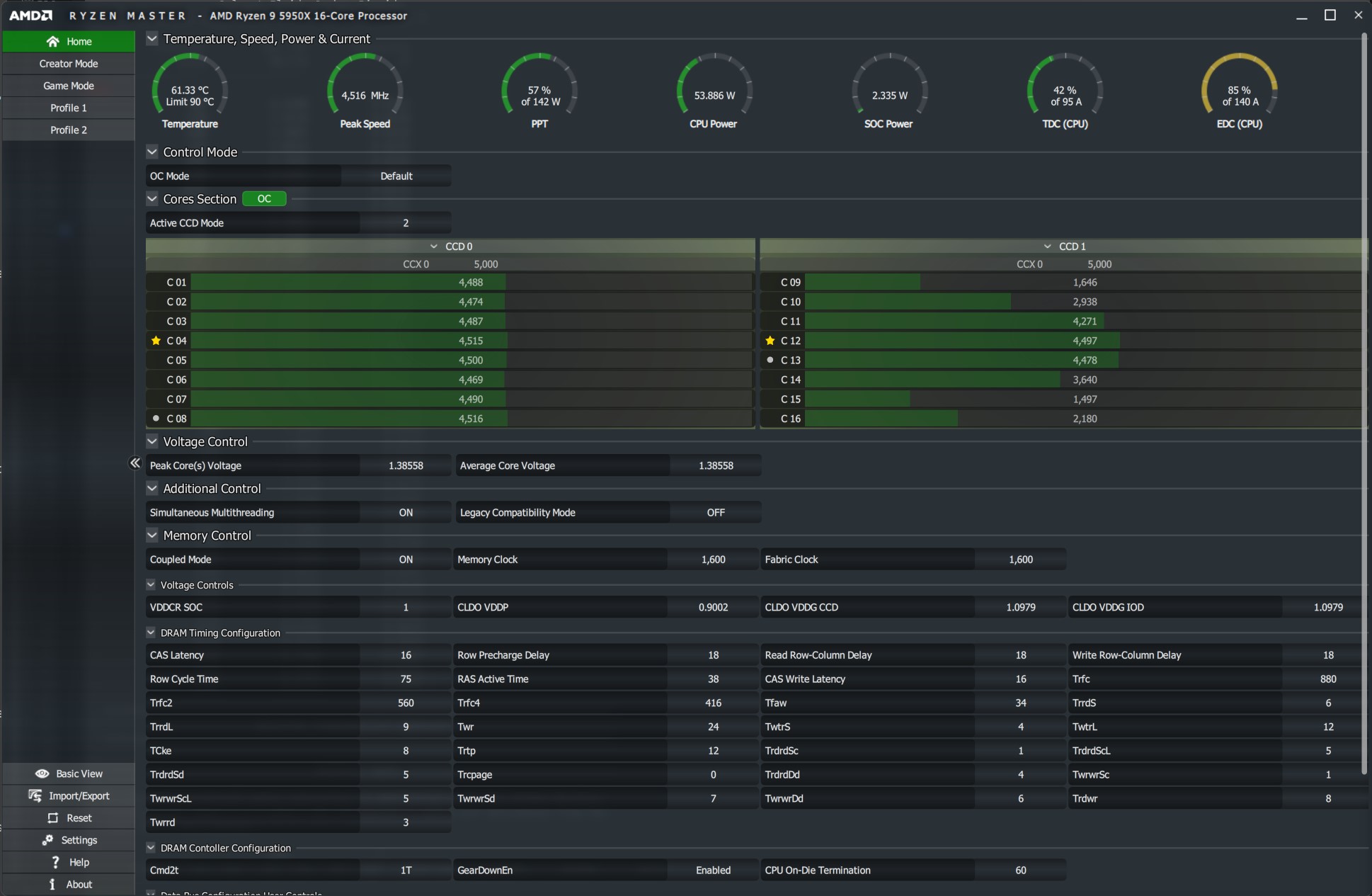The width and height of the screenshot is (1372, 896).
Task: Click the Reset square icon
Action: pyautogui.click(x=53, y=817)
